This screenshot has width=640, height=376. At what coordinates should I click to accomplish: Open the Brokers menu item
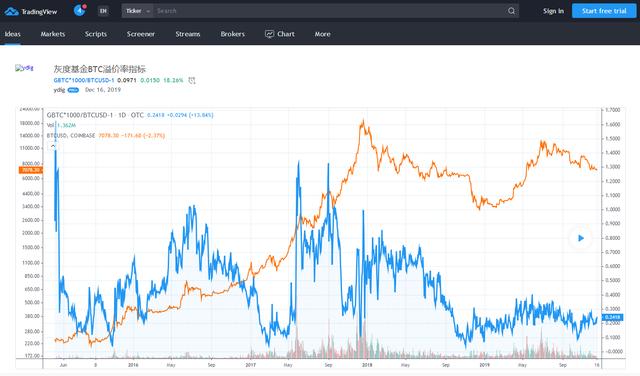click(233, 34)
